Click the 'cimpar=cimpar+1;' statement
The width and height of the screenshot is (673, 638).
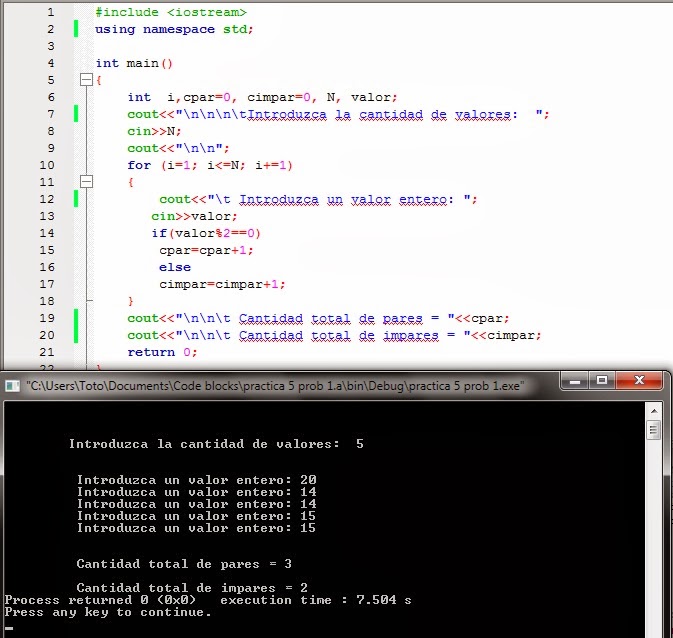(x=222, y=284)
